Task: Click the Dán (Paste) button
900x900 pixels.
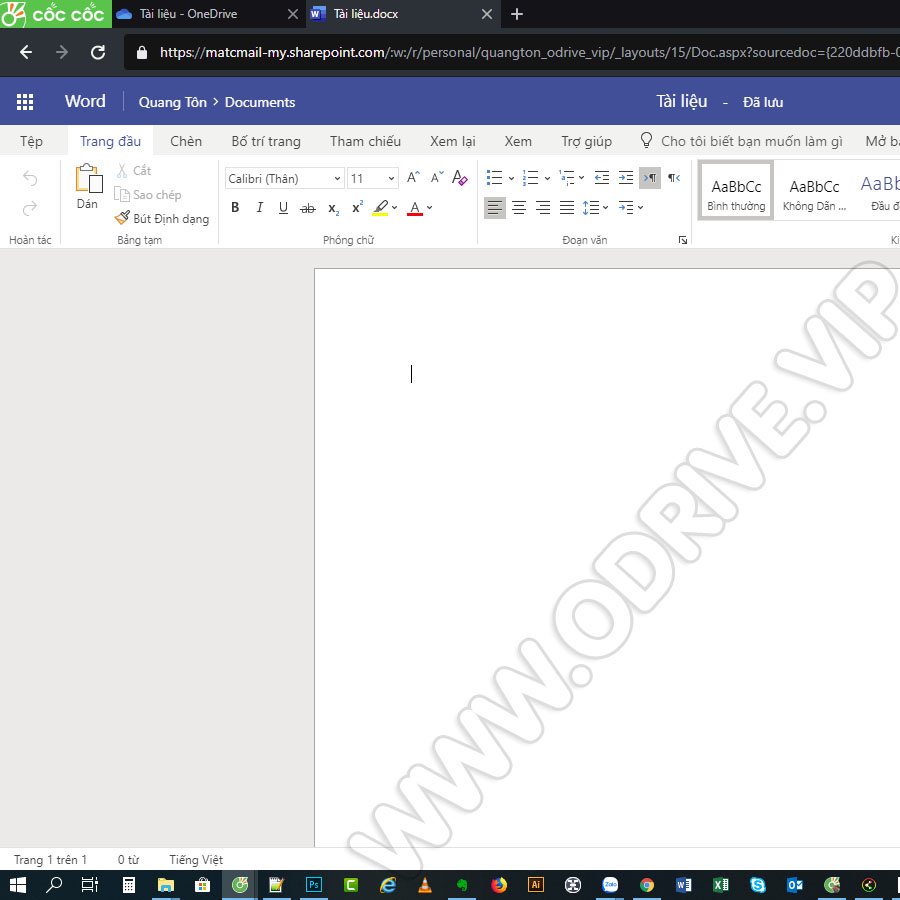Action: [87, 190]
